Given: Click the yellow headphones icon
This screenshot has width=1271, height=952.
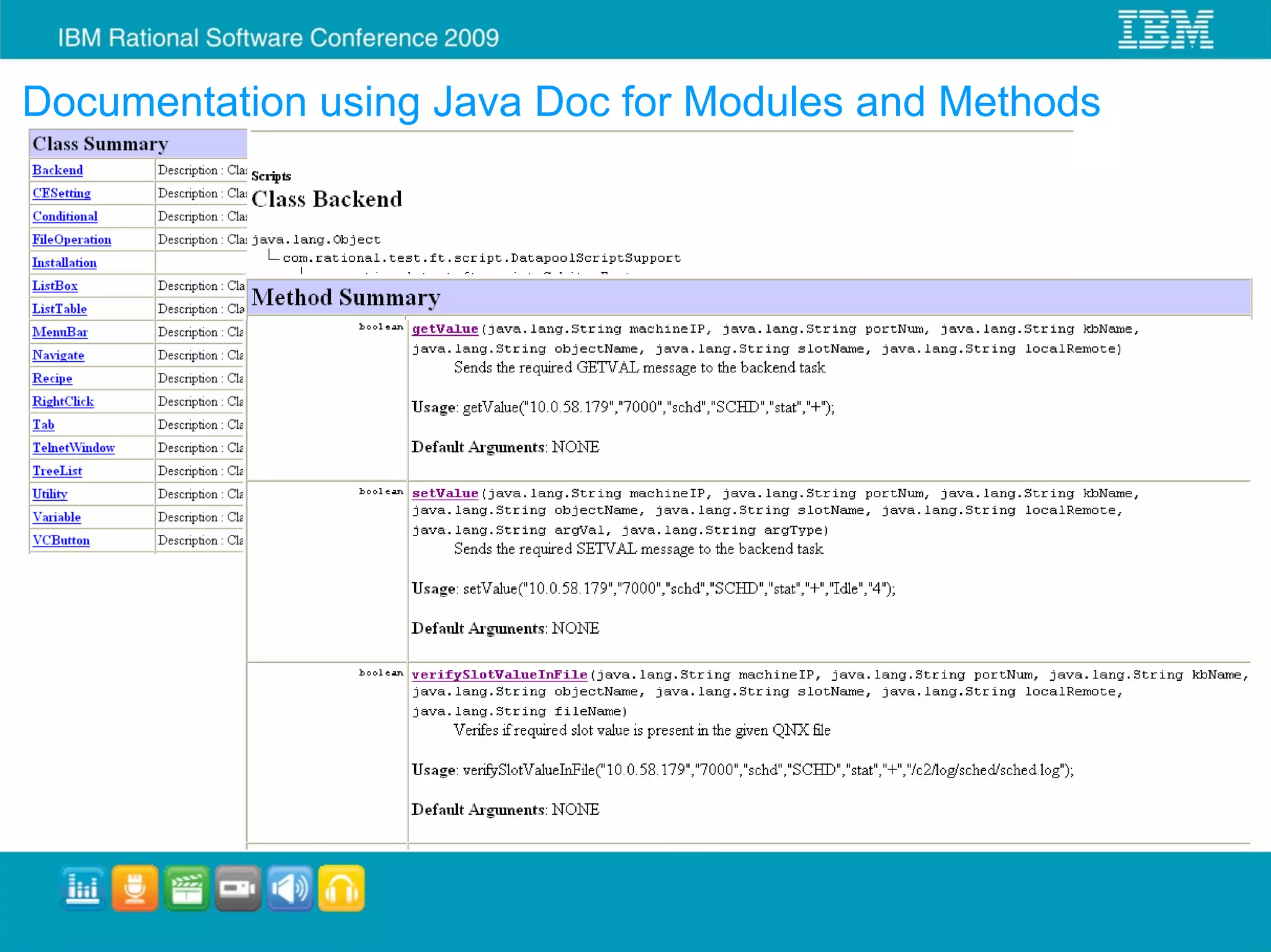Looking at the screenshot, I should [x=341, y=888].
